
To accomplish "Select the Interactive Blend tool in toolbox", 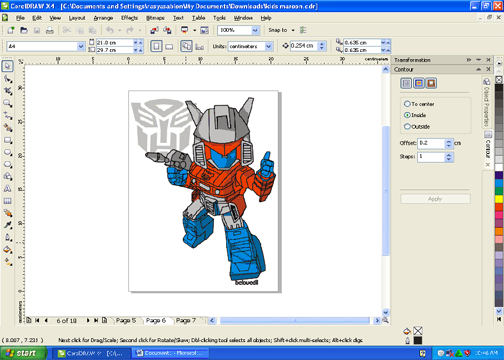I will tap(8, 213).
